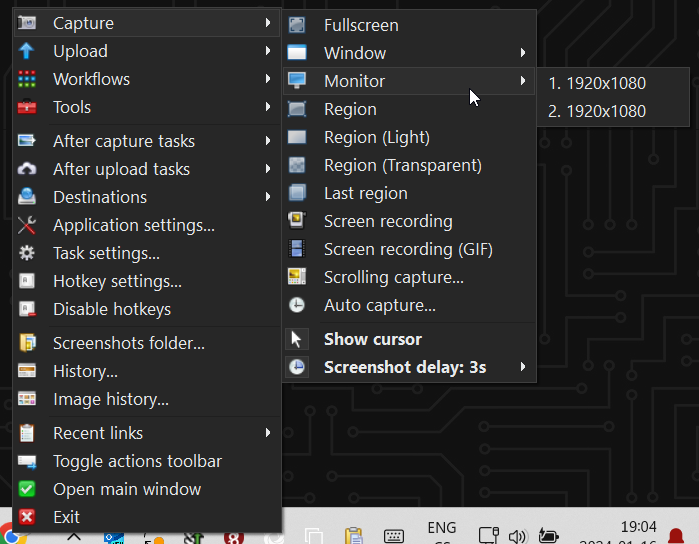Expand the Screenshot delay: 3s submenu
Image resolution: width=699 pixels, height=544 pixels.
405,367
